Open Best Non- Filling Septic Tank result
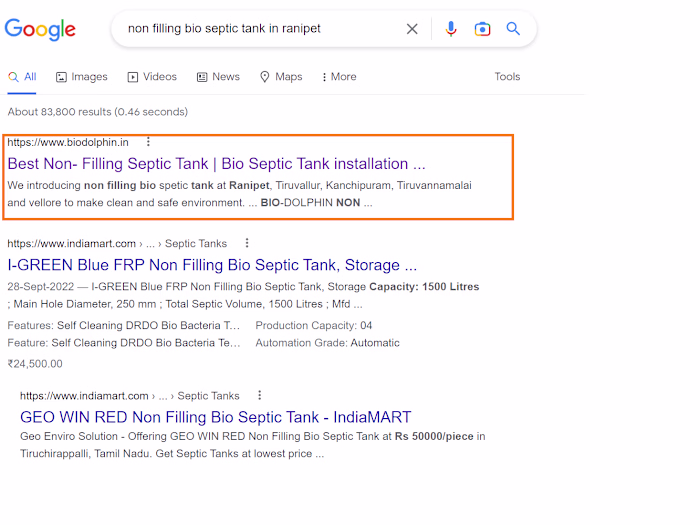The width and height of the screenshot is (700, 525). click(x=216, y=164)
